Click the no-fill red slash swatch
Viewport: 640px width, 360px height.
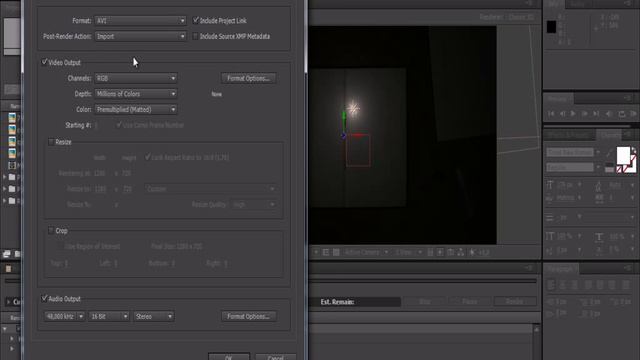(x=619, y=169)
